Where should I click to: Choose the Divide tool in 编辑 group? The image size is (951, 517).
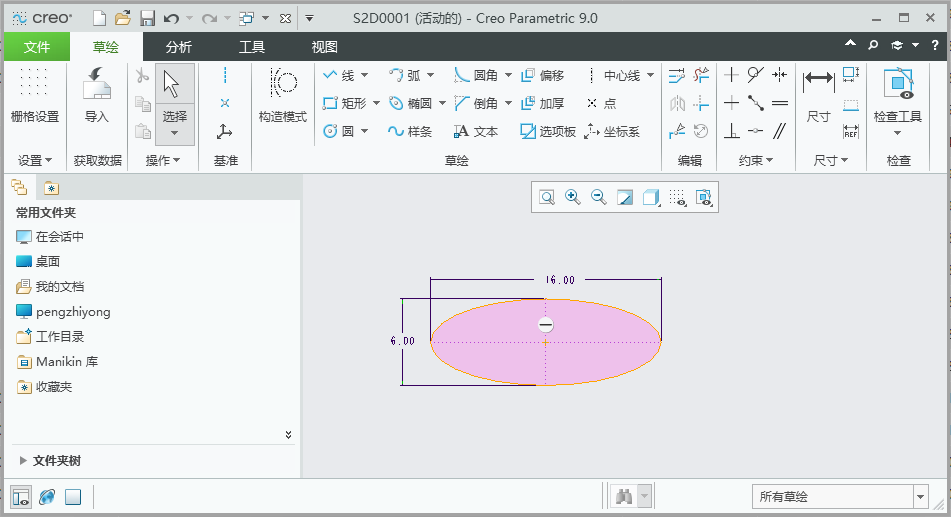[x=677, y=131]
